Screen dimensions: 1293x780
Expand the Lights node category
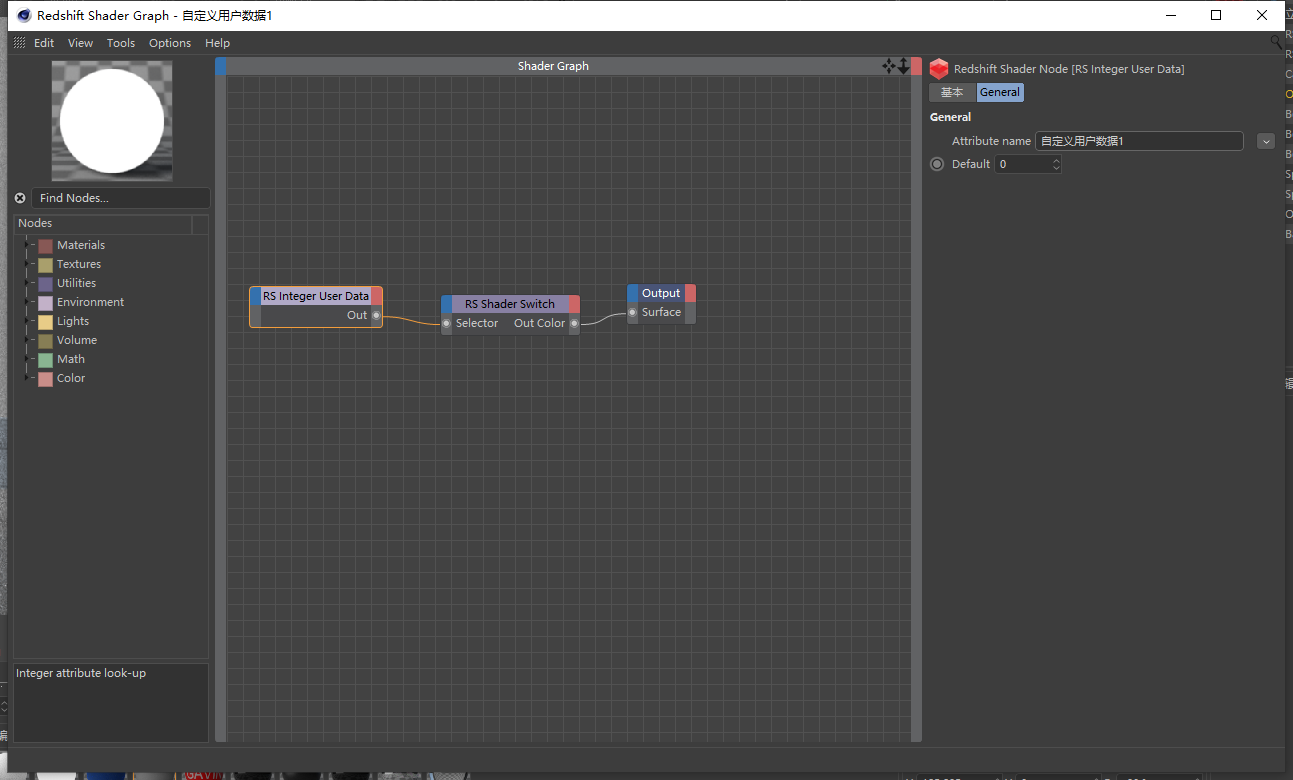28,321
